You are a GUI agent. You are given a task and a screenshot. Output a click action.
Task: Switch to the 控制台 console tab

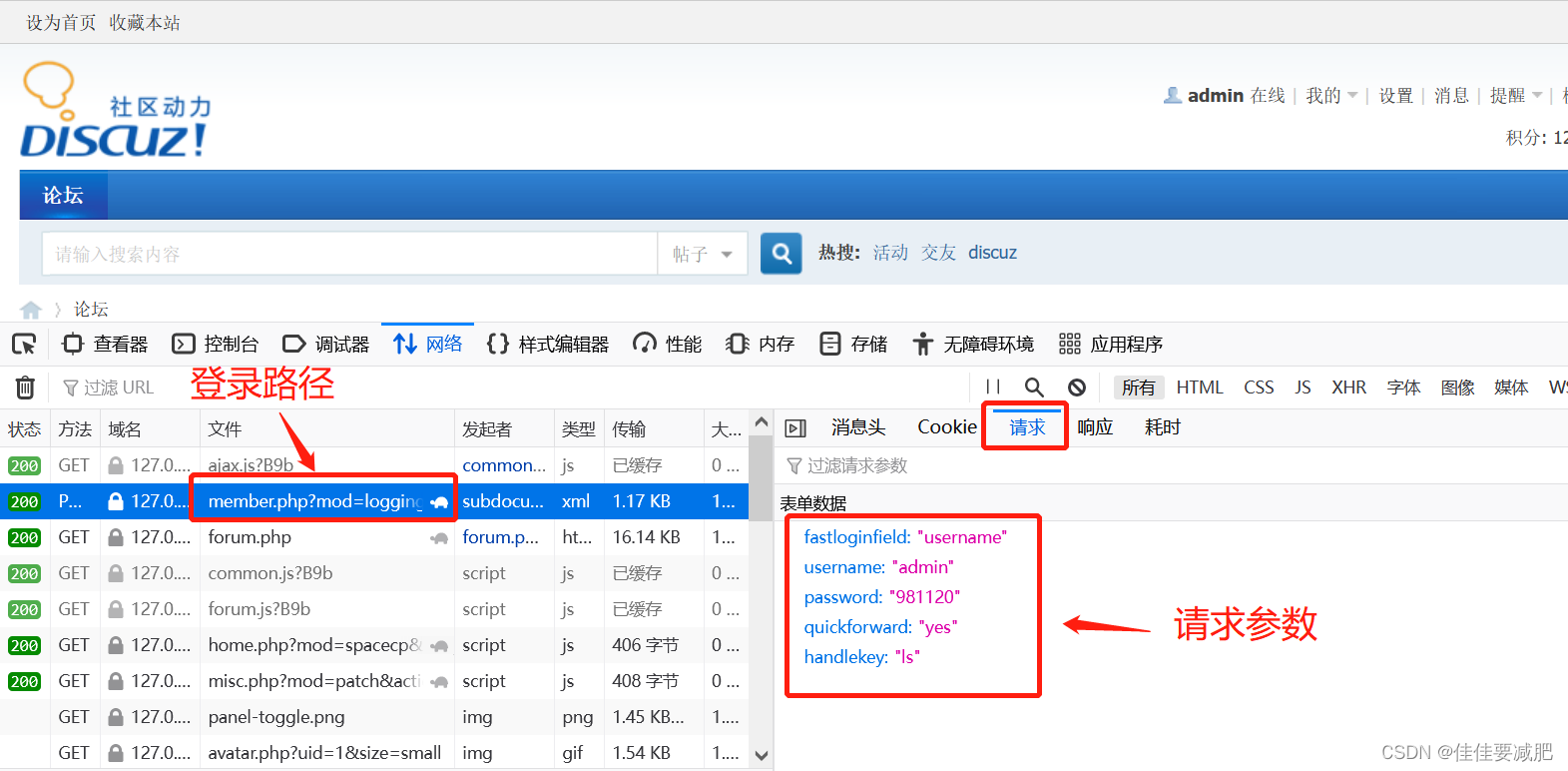216,345
